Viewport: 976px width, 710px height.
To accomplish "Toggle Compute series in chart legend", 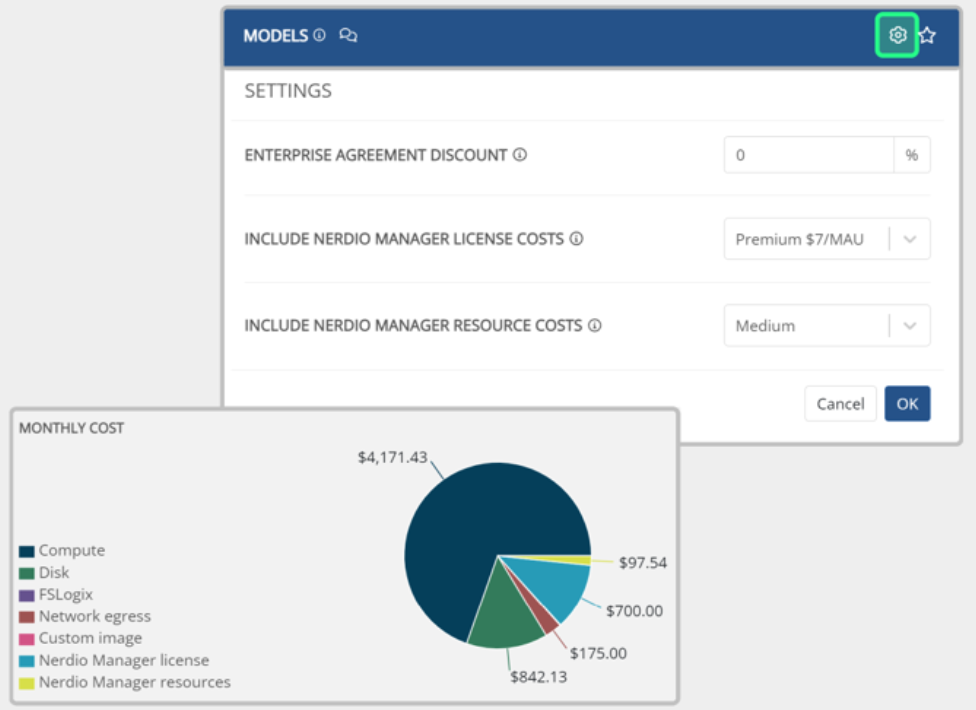I will pyautogui.click(x=71, y=551).
